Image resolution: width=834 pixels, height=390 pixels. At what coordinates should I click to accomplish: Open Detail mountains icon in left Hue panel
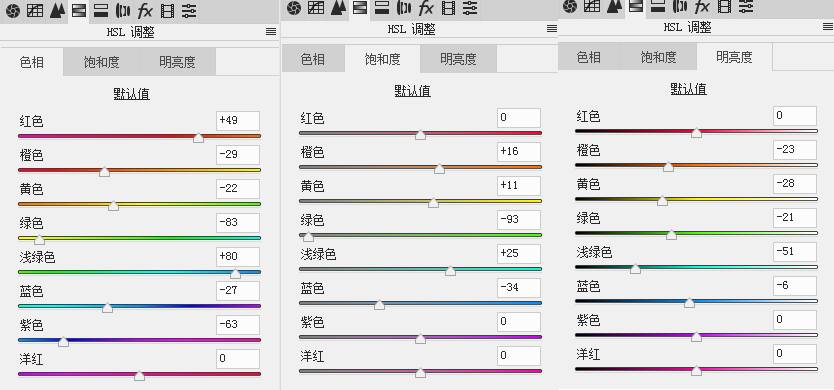(x=57, y=11)
